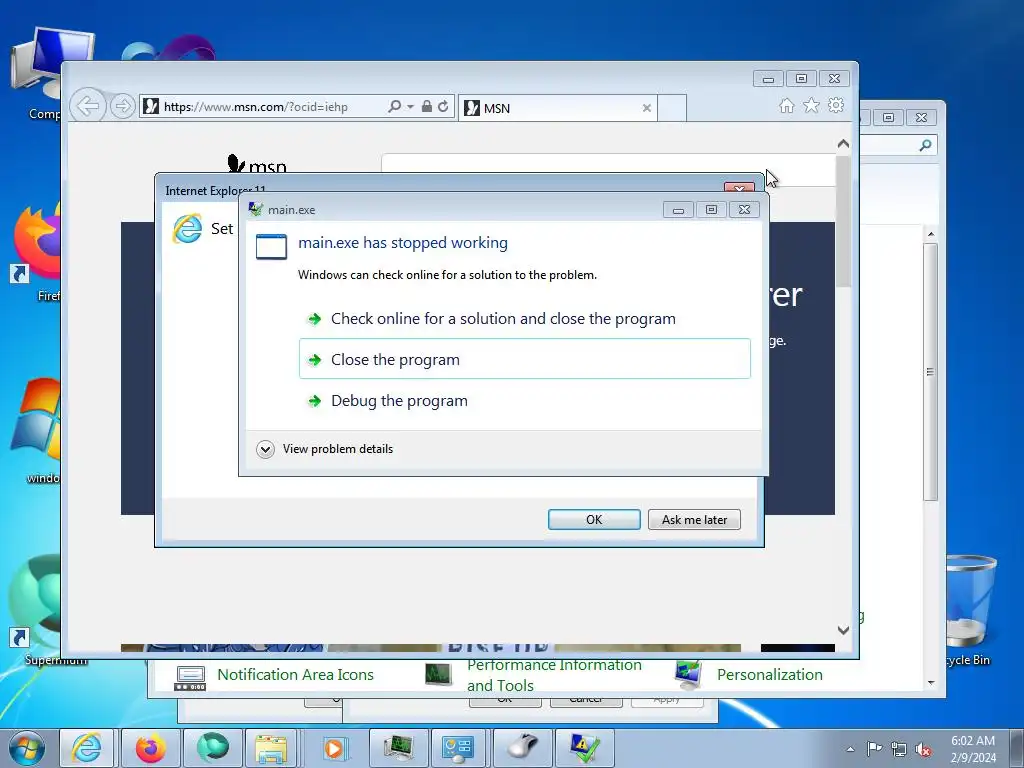1024x768 pixels.
Task: Refresh the MSN page
Action: click(x=443, y=106)
